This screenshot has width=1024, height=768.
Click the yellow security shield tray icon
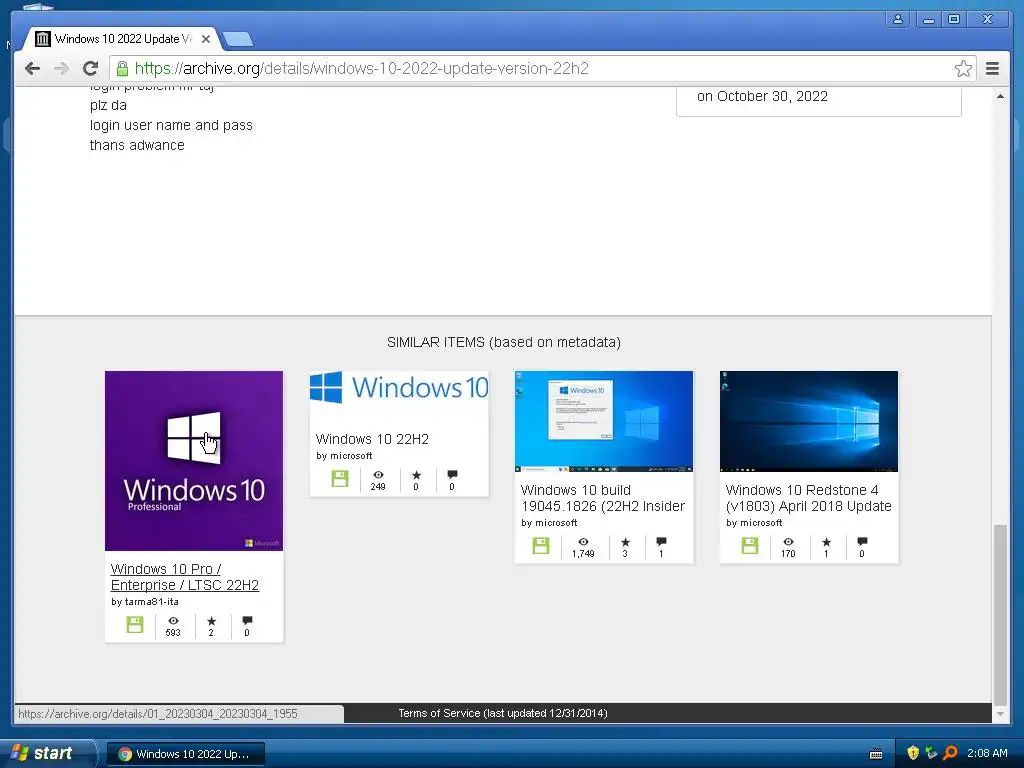pyautogui.click(x=913, y=753)
